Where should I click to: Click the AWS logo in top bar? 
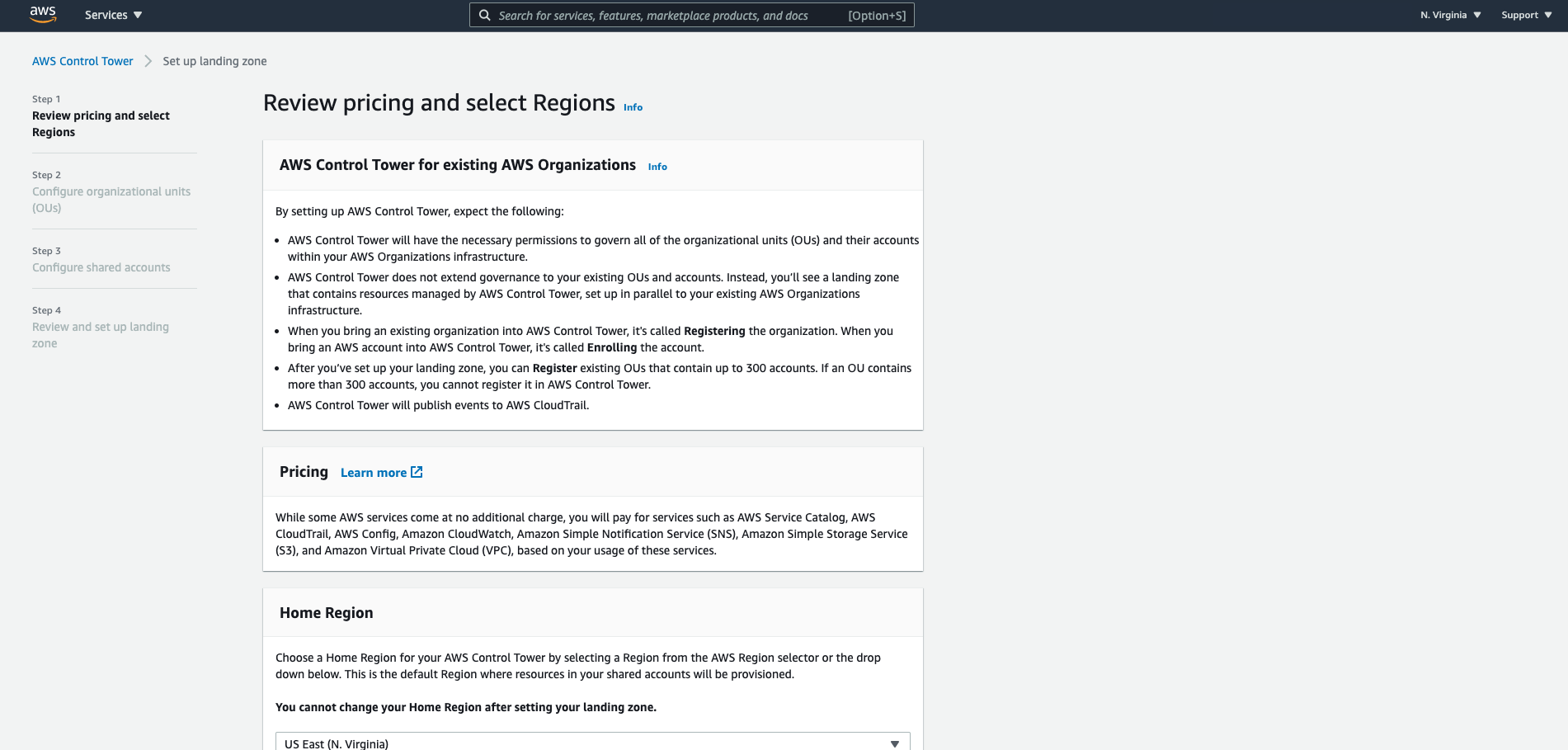point(43,15)
